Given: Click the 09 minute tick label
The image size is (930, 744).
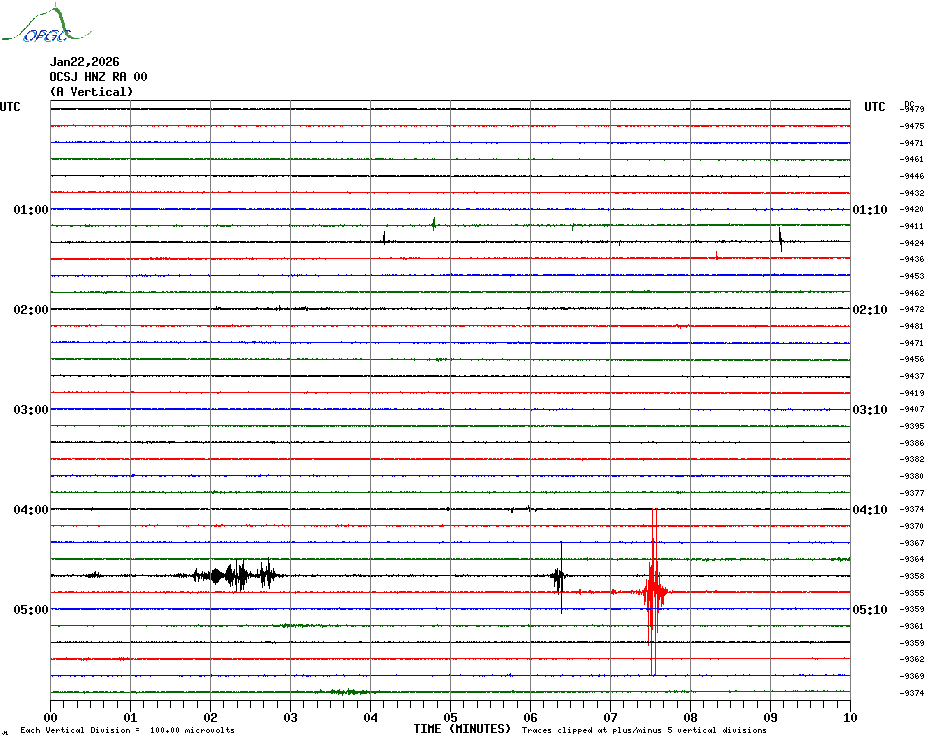Looking at the screenshot, I should [770, 718].
